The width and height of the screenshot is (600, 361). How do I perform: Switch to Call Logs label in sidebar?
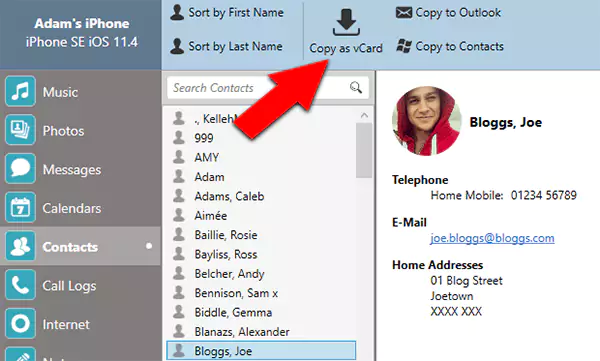[x=69, y=286]
